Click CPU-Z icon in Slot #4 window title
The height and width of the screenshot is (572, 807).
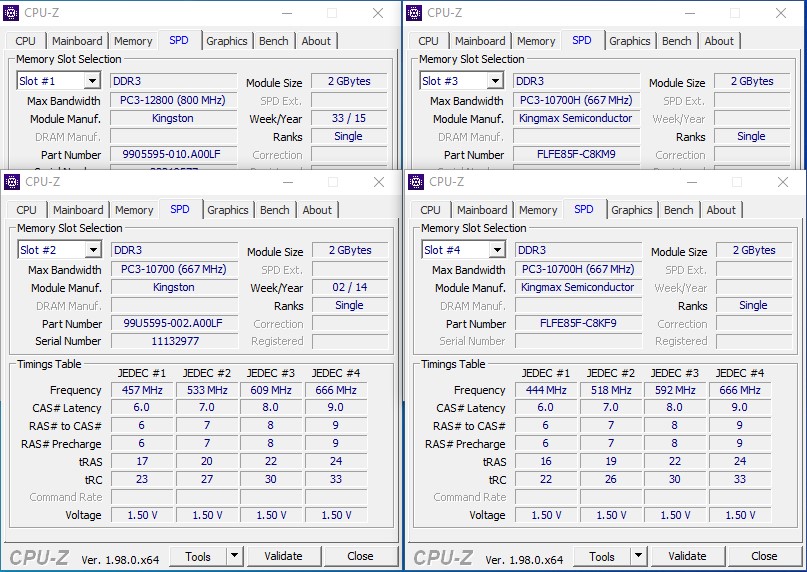(415, 182)
